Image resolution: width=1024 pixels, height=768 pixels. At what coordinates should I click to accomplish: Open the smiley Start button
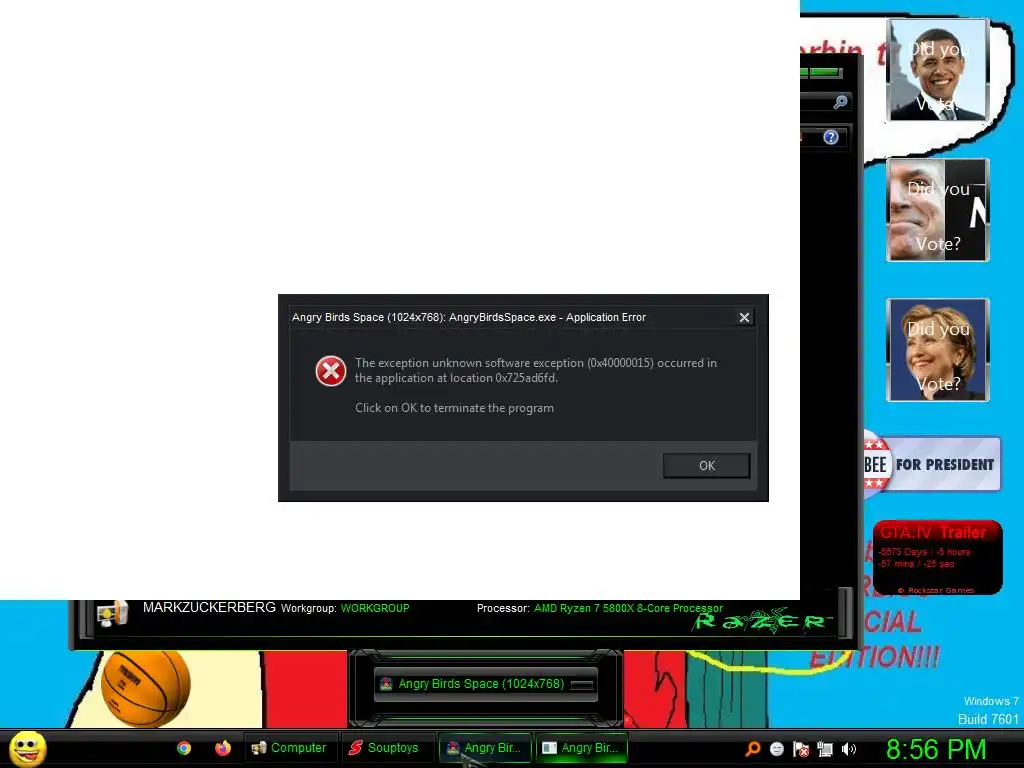coord(27,748)
